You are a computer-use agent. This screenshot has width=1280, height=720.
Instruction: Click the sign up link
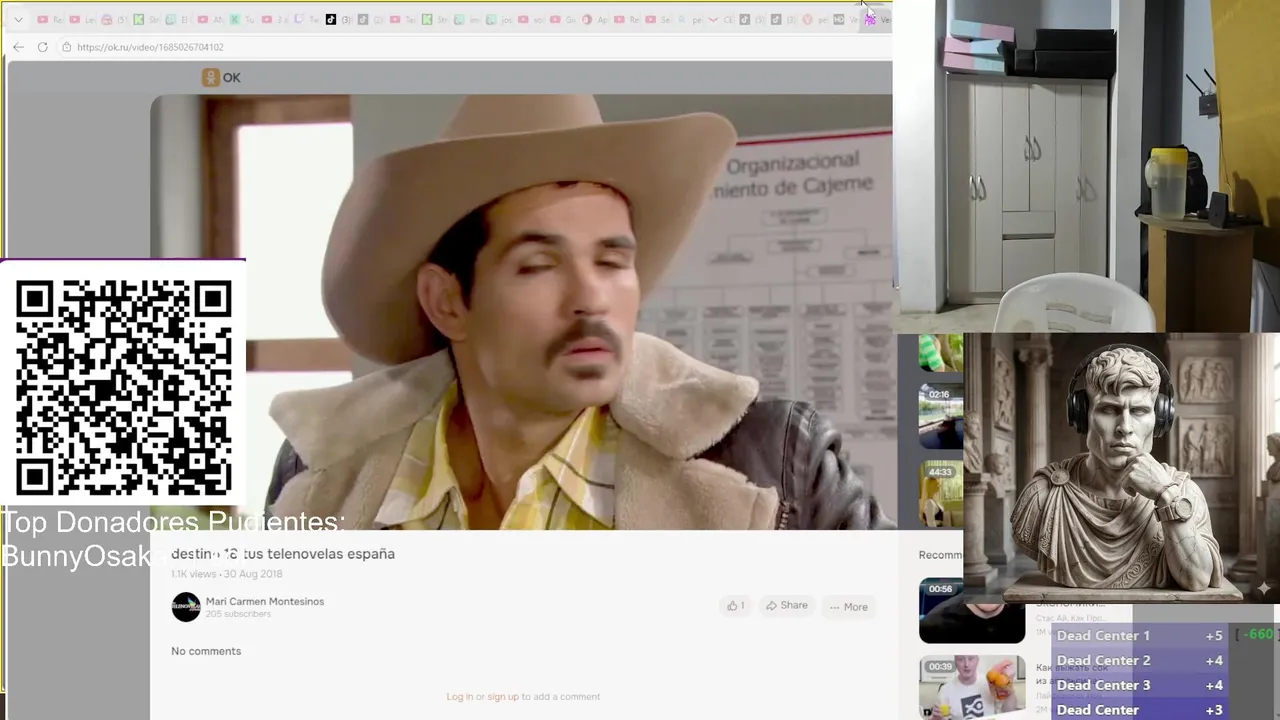pos(503,696)
